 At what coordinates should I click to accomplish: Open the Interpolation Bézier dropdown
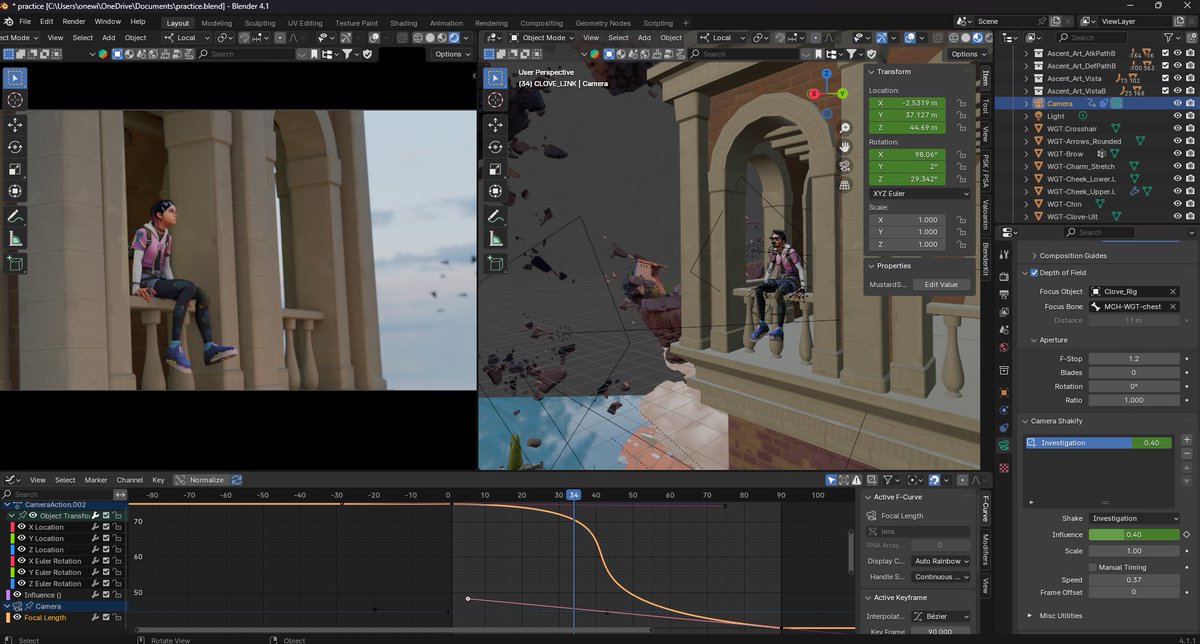[941, 616]
